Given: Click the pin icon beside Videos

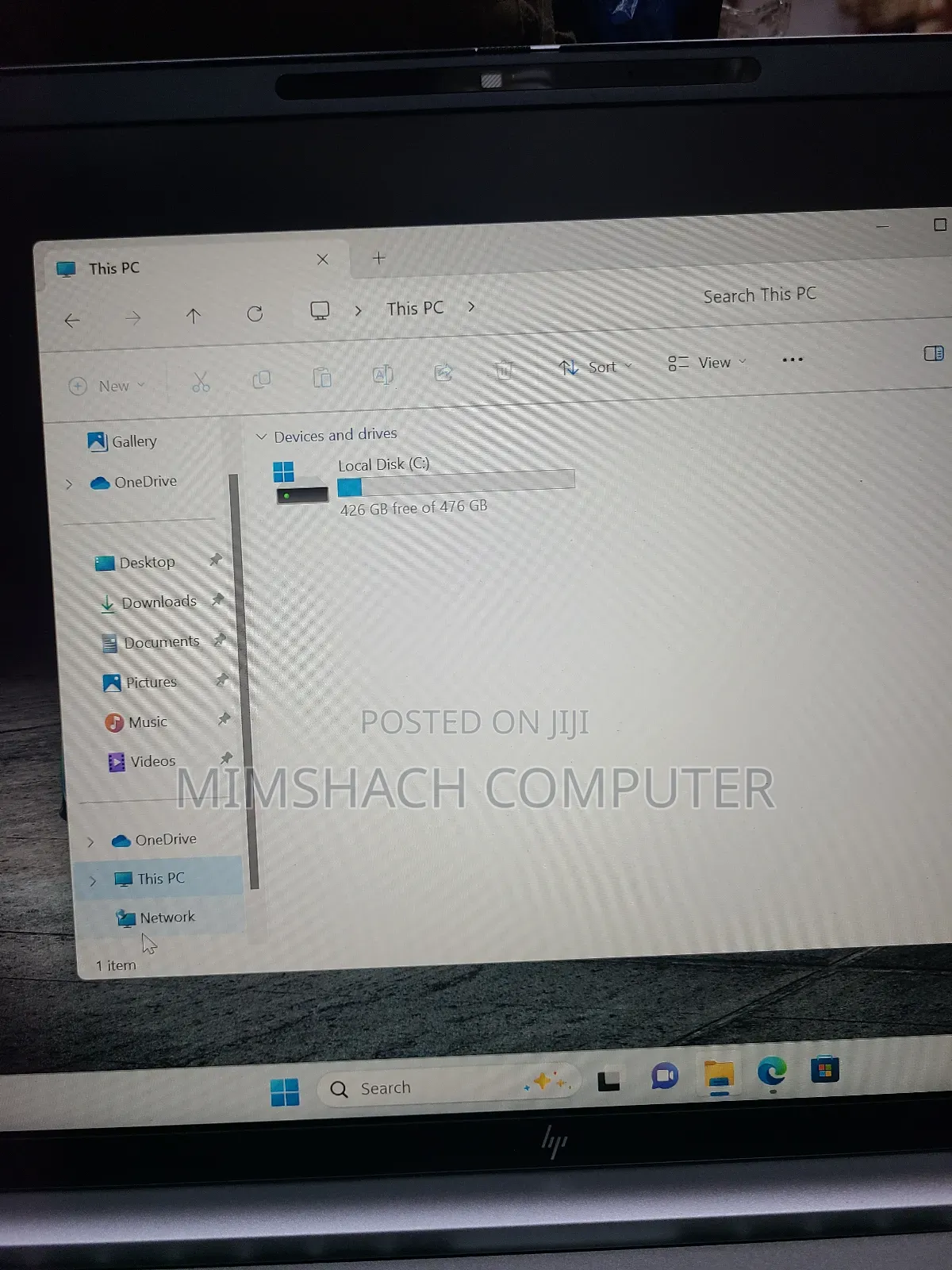Looking at the screenshot, I should coord(226,758).
